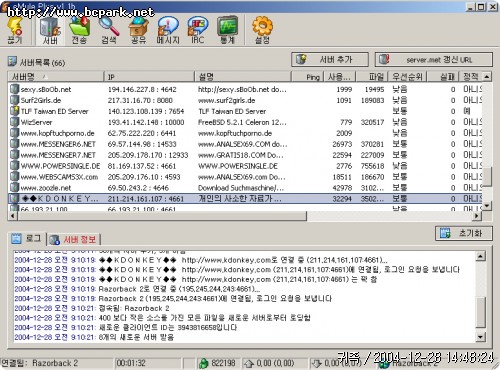The height and width of the screenshot is (370, 500).
Task: Click the server icon beside www.zoozle.net
Action: click(x=14, y=187)
